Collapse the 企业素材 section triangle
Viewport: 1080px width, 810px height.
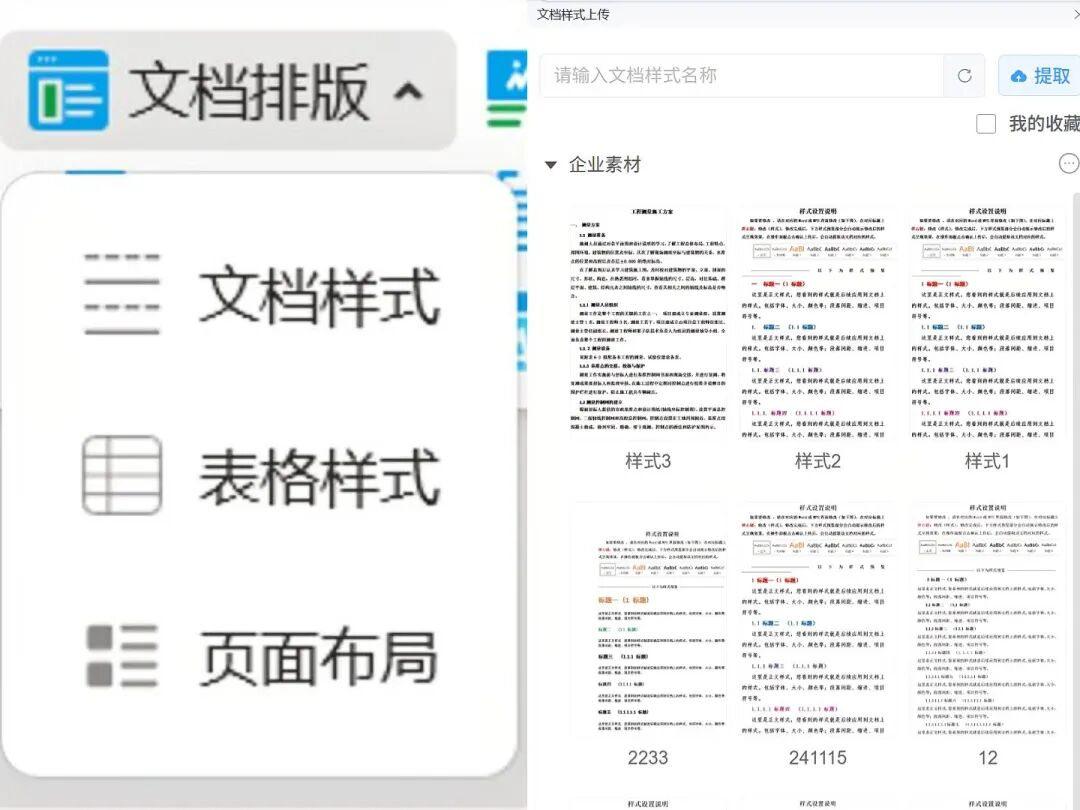[550, 165]
